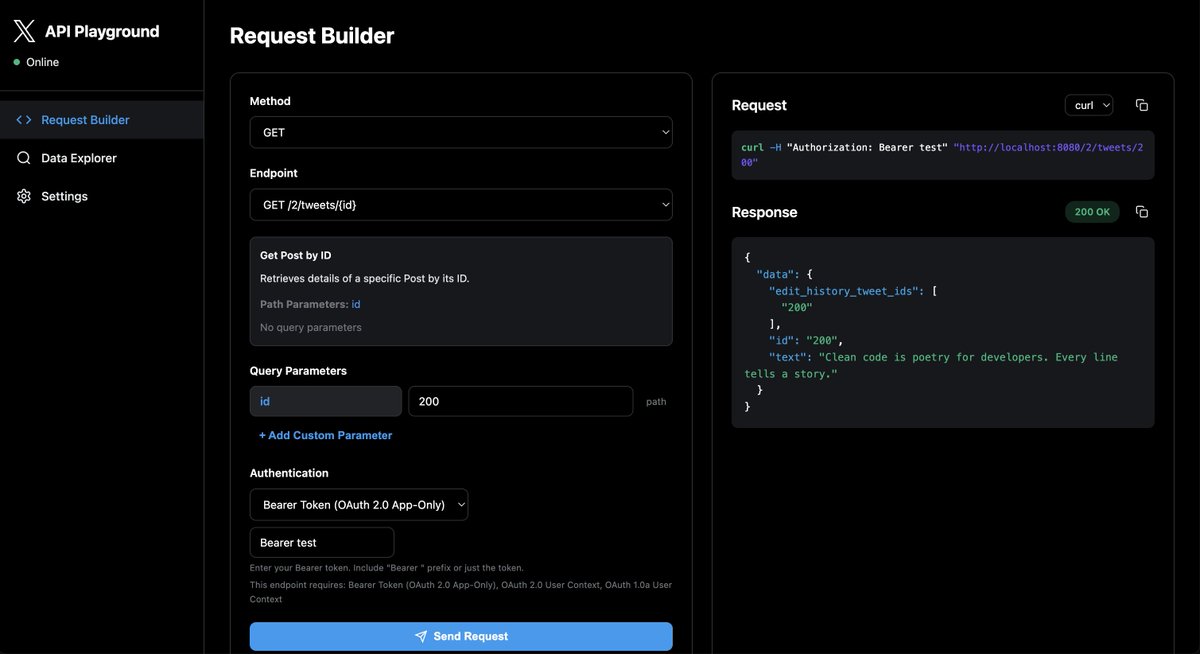
Task: Click the Method field label
Action: (x=270, y=101)
